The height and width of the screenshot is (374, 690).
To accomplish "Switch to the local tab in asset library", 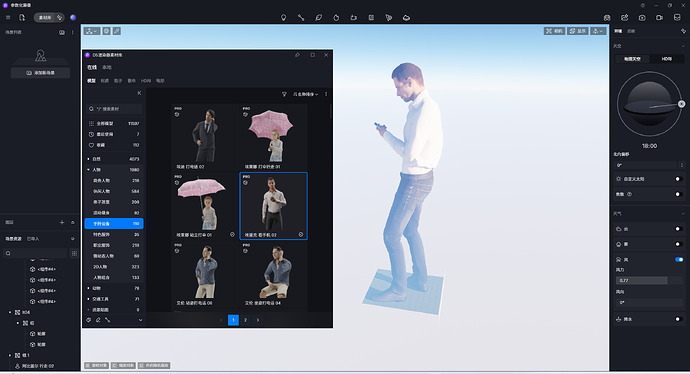I will pyautogui.click(x=107, y=68).
